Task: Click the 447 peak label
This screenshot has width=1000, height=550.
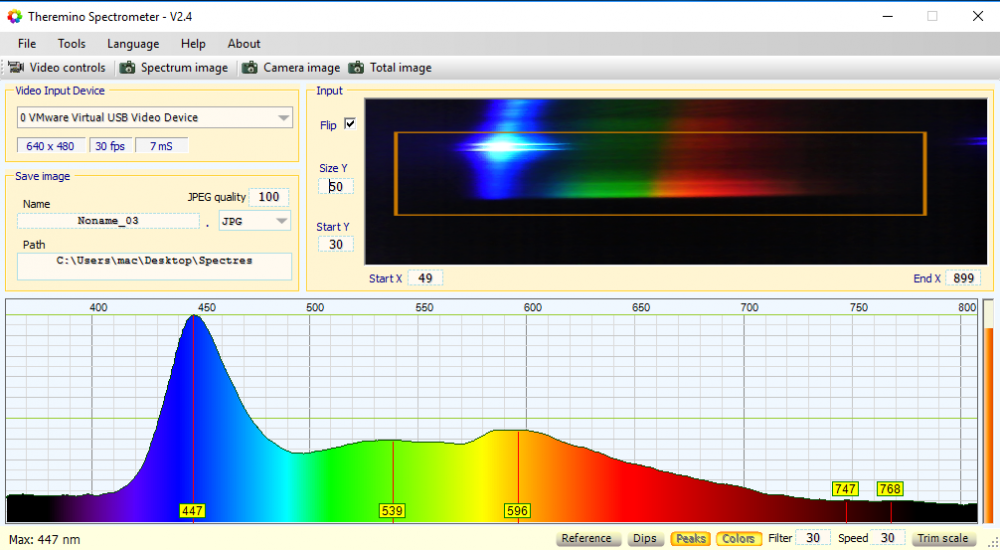Action: click(x=193, y=510)
